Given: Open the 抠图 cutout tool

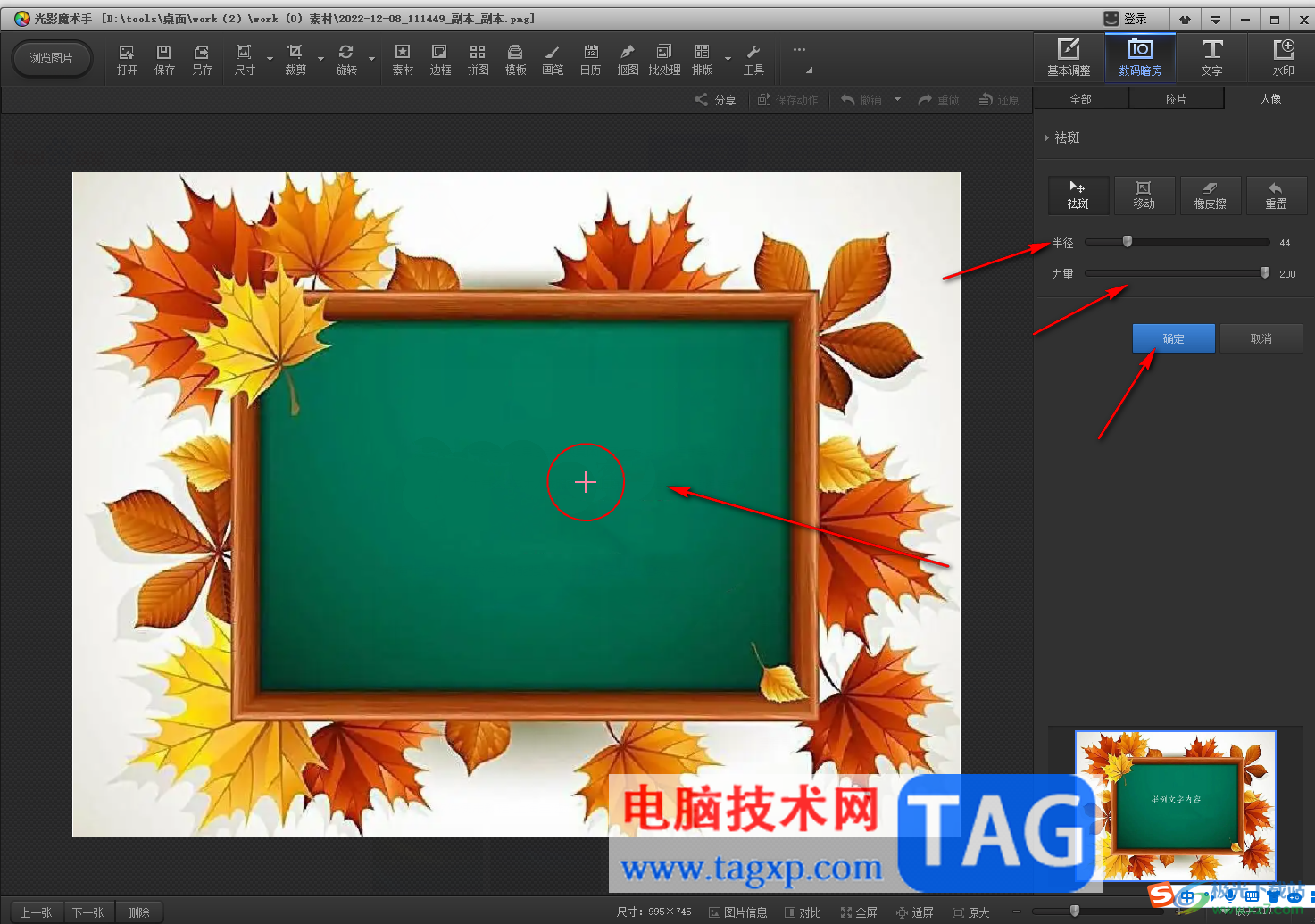Looking at the screenshot, I should pyautogui.click(x=628, y=59).
